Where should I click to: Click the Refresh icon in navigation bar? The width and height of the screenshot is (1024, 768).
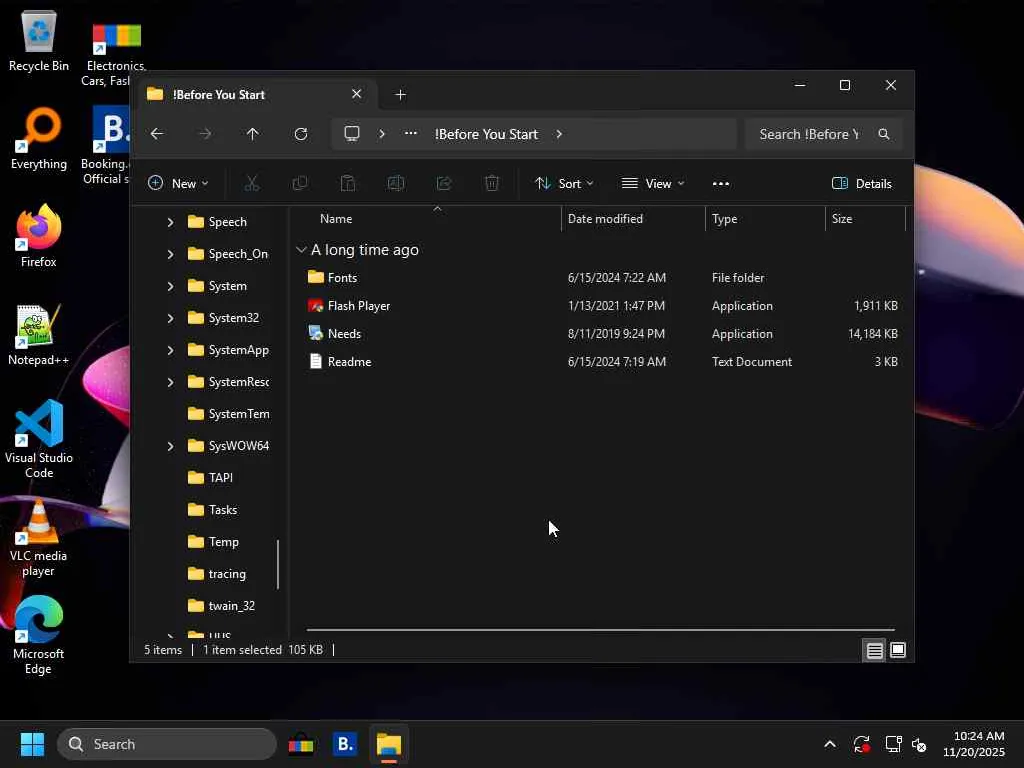pyautogui.click(x=301, y=134)
